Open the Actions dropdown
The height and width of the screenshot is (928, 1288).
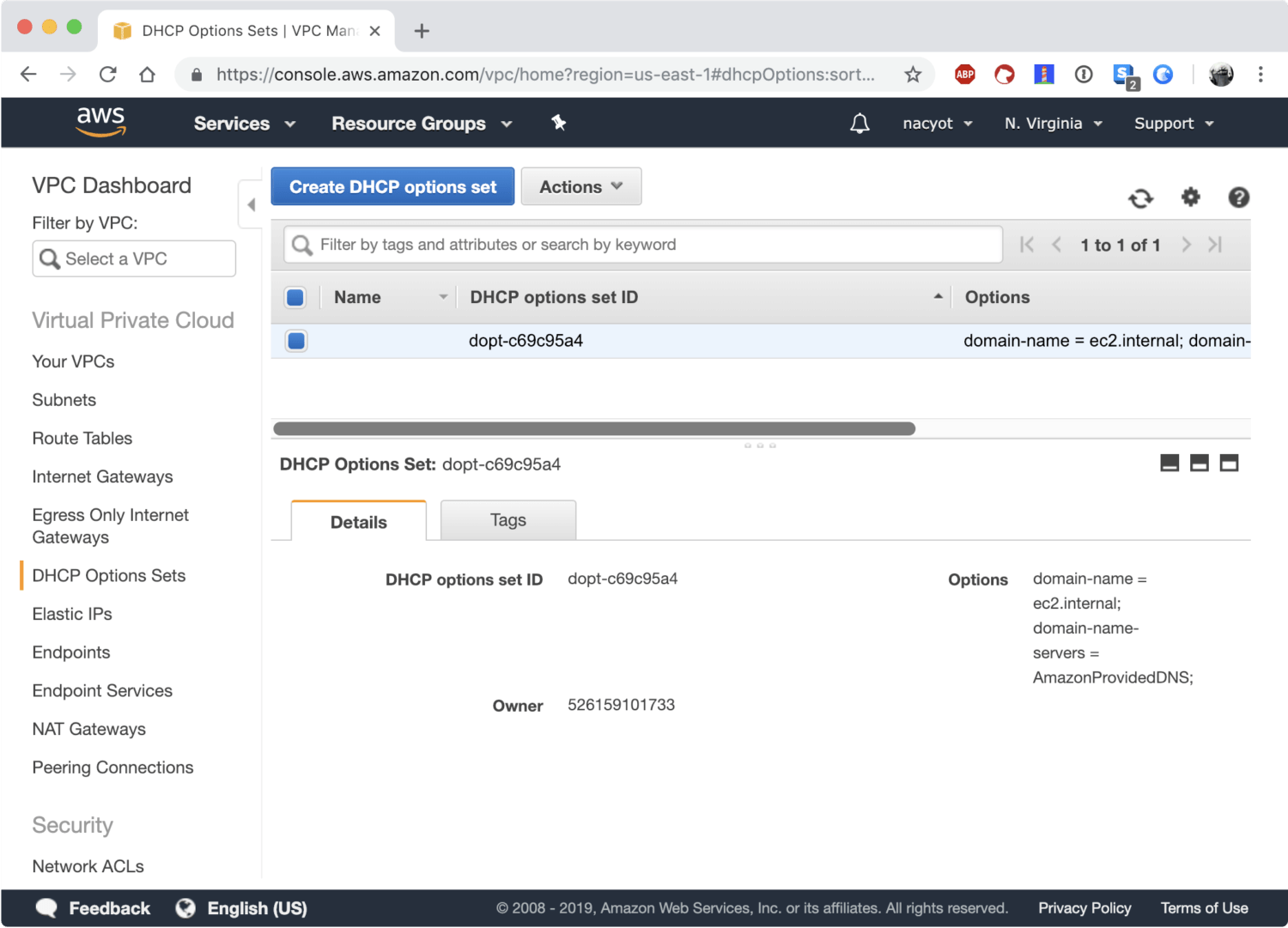pyautogui.click(x=581, y=186)
